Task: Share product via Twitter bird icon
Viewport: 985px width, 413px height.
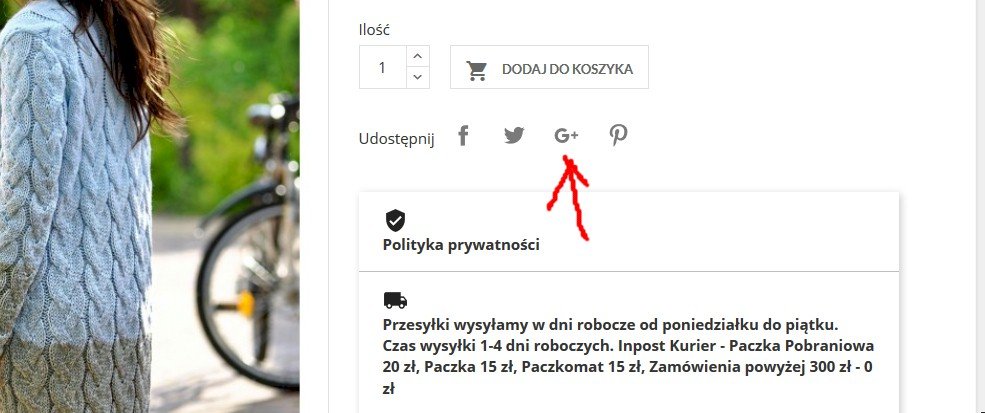Action: tap(514, 135)
